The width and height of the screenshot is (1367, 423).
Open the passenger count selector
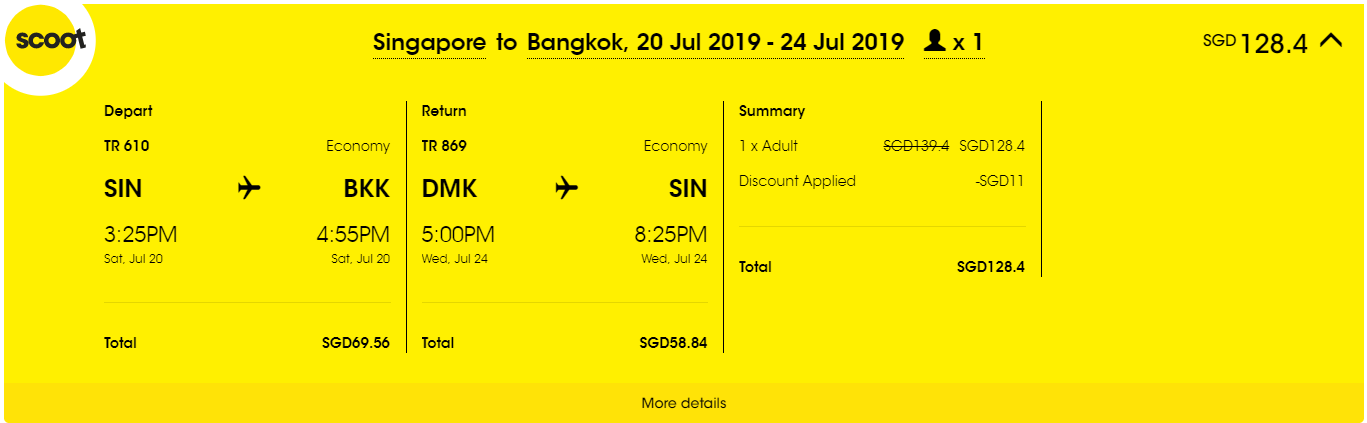click(x=954, y=42)
